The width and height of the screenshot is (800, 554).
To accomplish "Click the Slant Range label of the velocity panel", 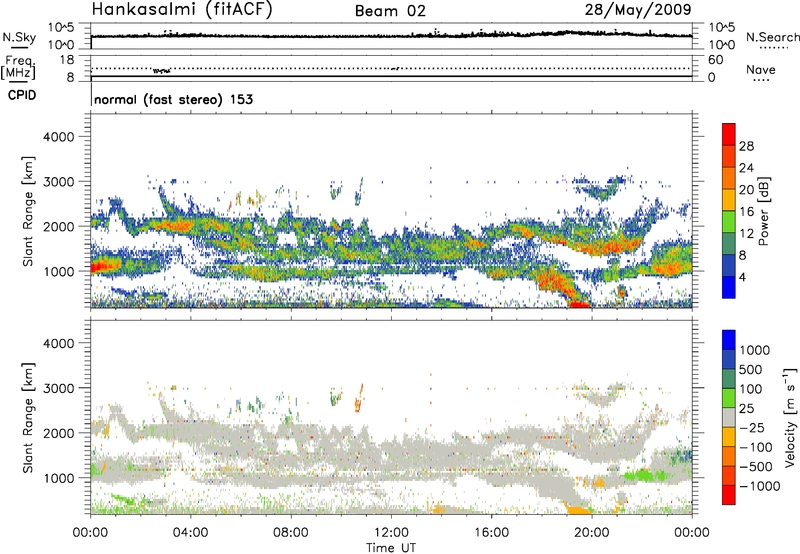I will pos(28,418).
